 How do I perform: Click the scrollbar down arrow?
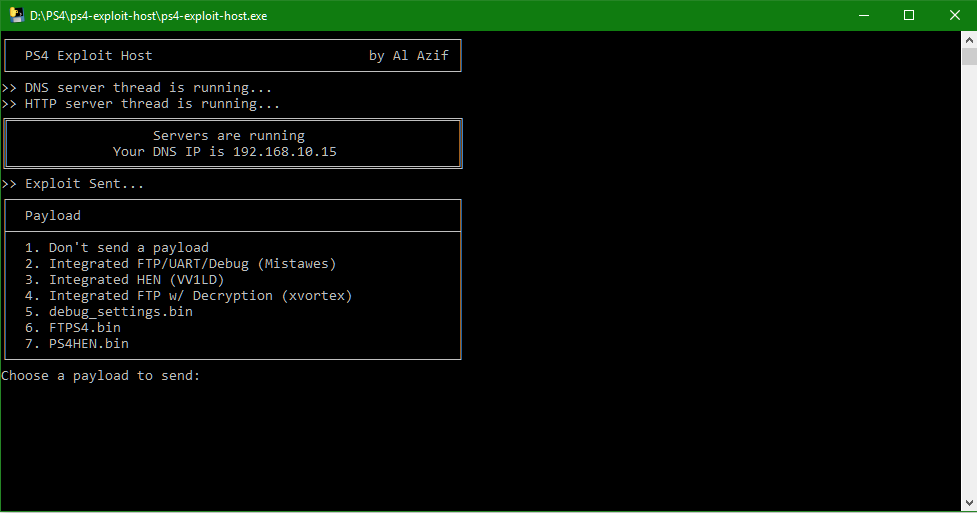pos(969,502)
